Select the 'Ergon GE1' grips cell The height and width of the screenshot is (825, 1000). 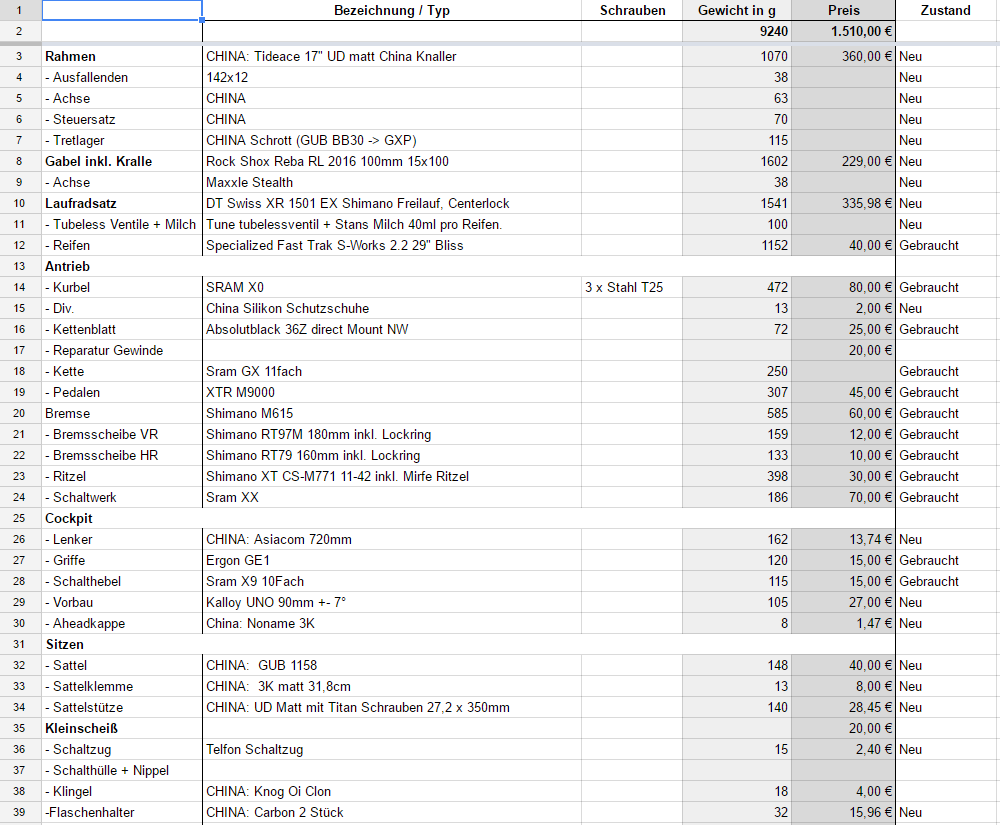tap(392, 560)
